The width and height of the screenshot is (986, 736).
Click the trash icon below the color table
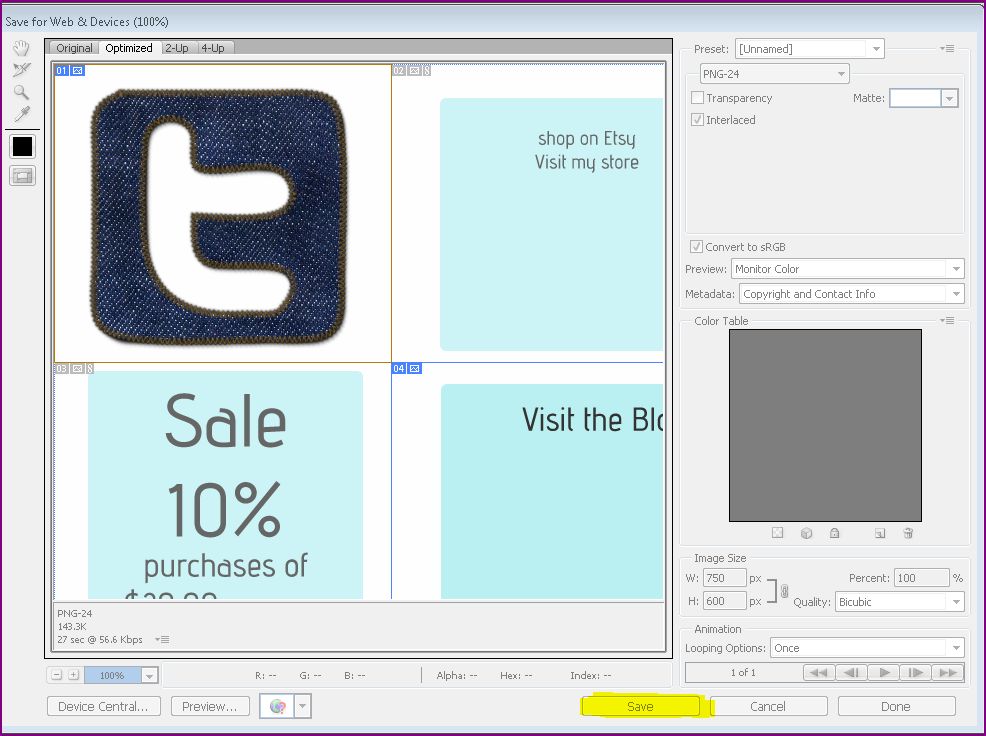point(908,534)
